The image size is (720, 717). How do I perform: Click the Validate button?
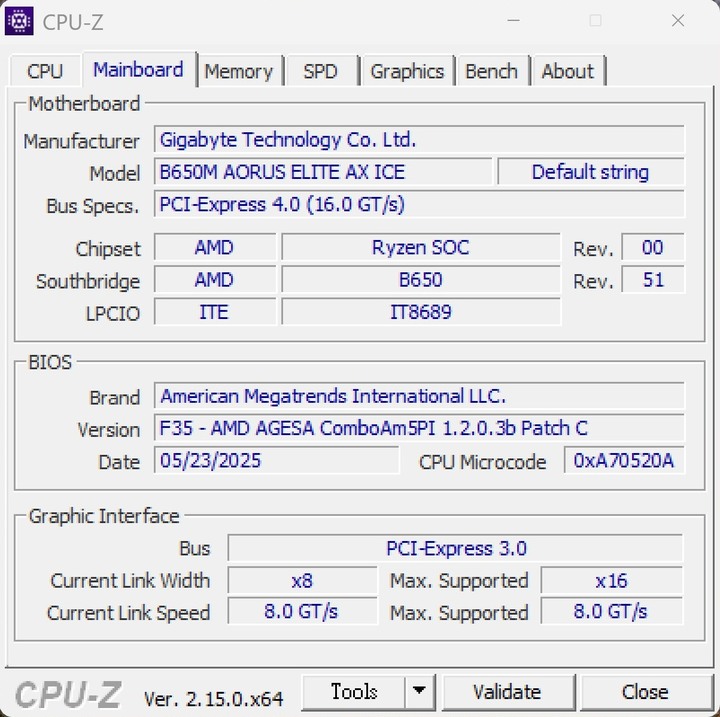tap(507, 692)
